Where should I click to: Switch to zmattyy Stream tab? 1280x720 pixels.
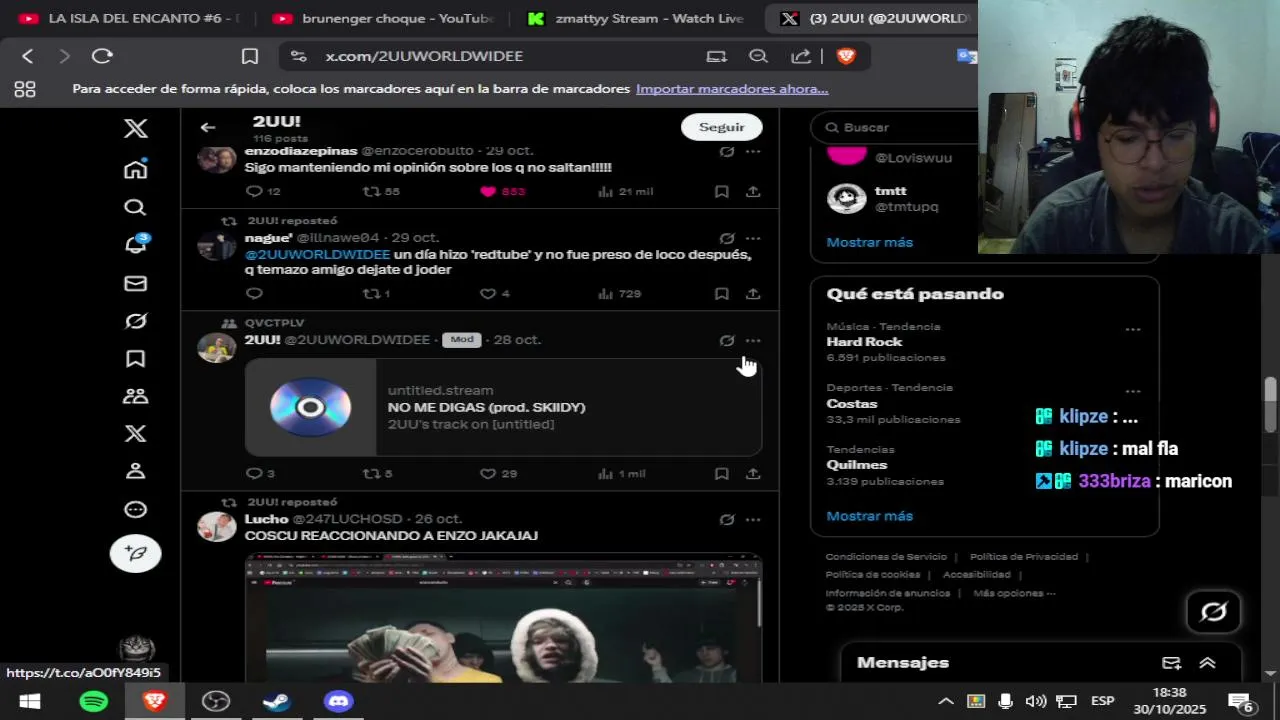point(636,18)
